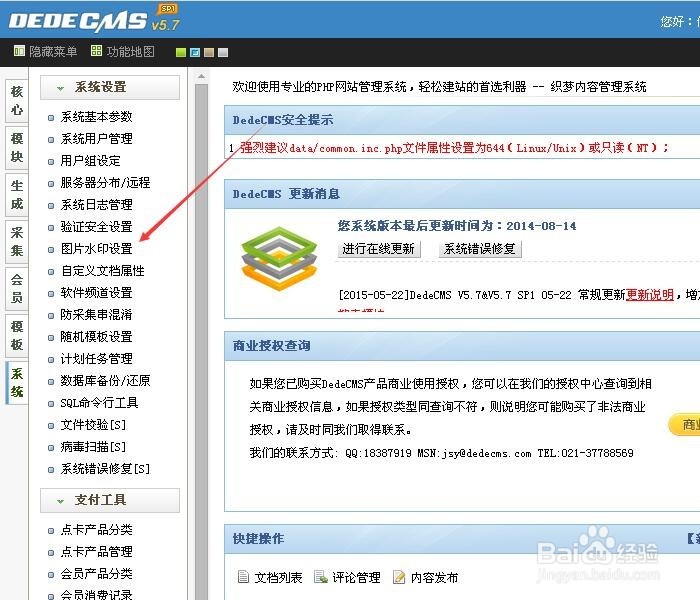Click the DedeCMS 更新消息 panel header
This screenshot has height=600, width=700.
click(x=462, y=194)
